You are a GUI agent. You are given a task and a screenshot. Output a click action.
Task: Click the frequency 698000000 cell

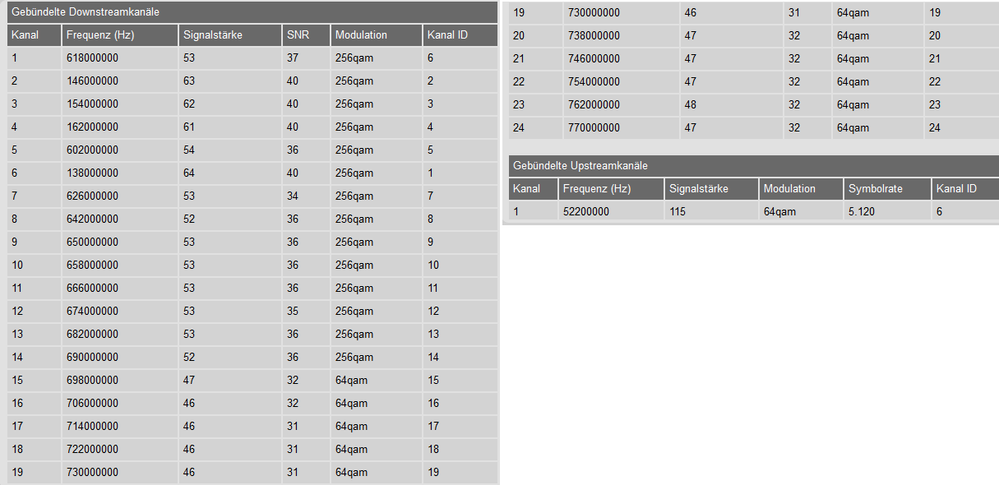point(92,380)
